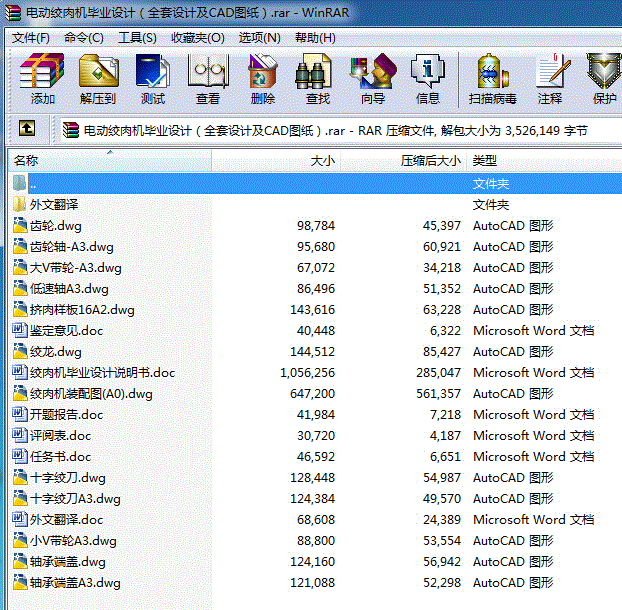622x610 pixels.
Task: Click the Word icon of 开题报告.doc
Action: click(x=20, y=414)
